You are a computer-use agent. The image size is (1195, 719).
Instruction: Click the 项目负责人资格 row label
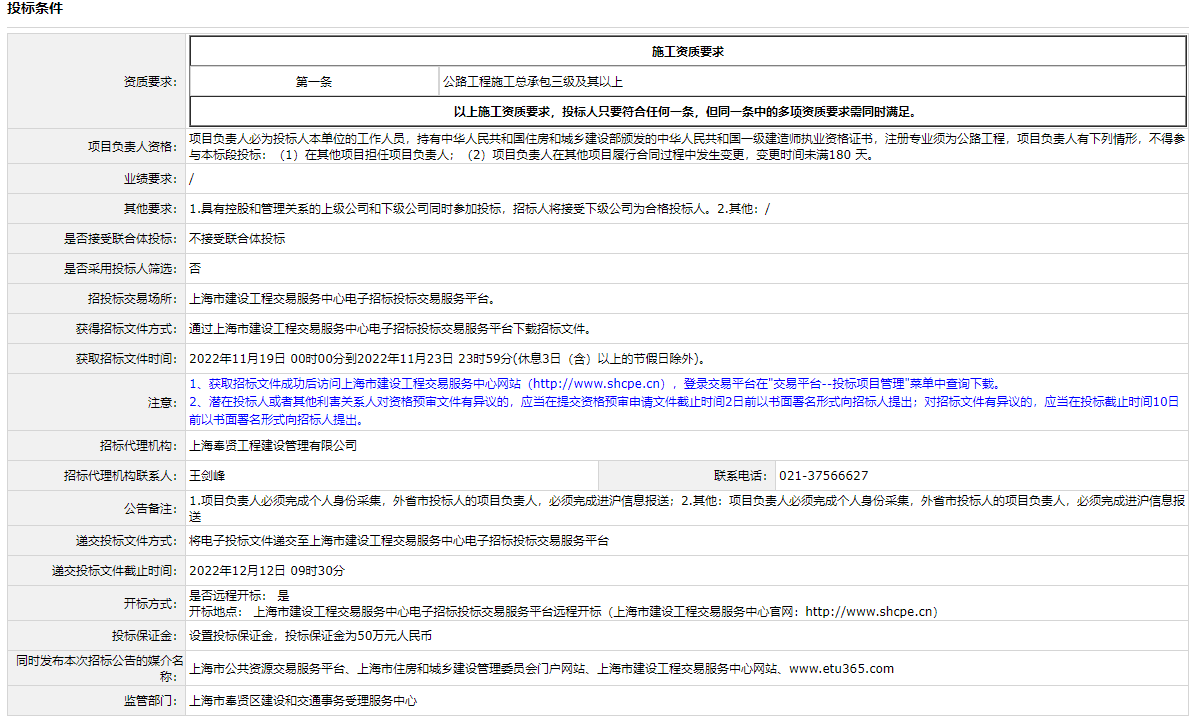(132, 147)
